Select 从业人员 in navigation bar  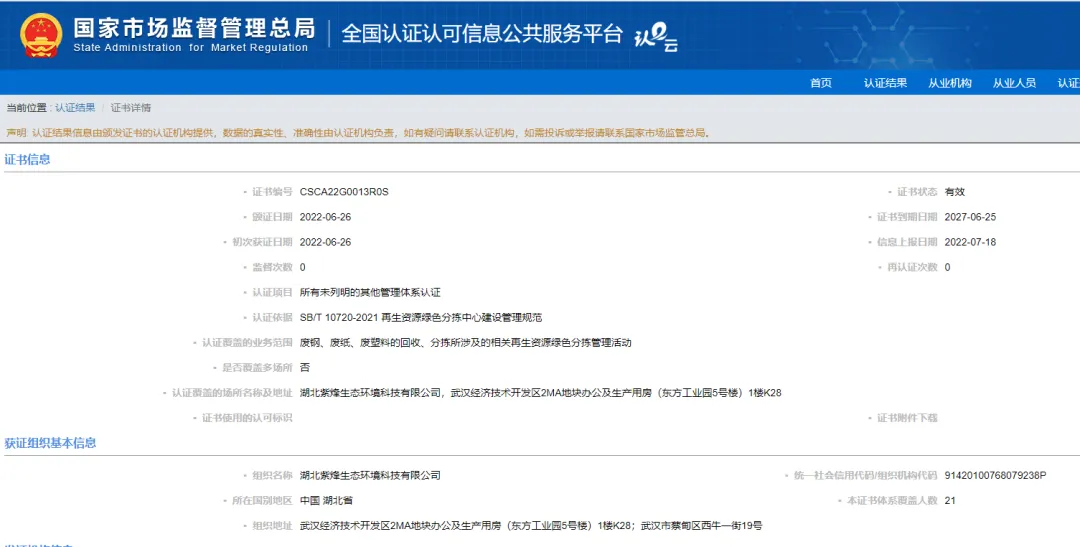1014,83
